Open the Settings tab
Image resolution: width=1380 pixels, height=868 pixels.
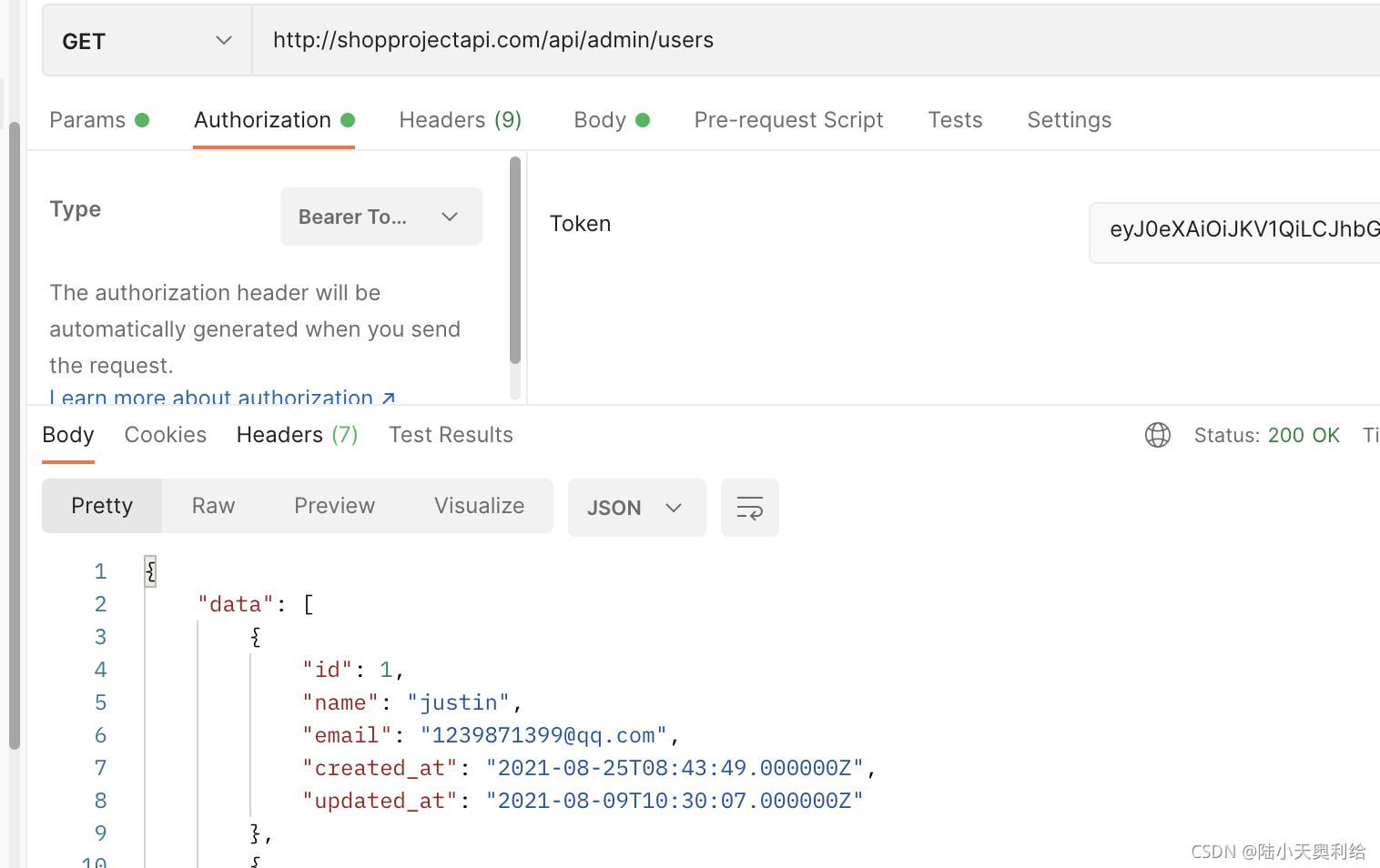tap(1069, 120)
